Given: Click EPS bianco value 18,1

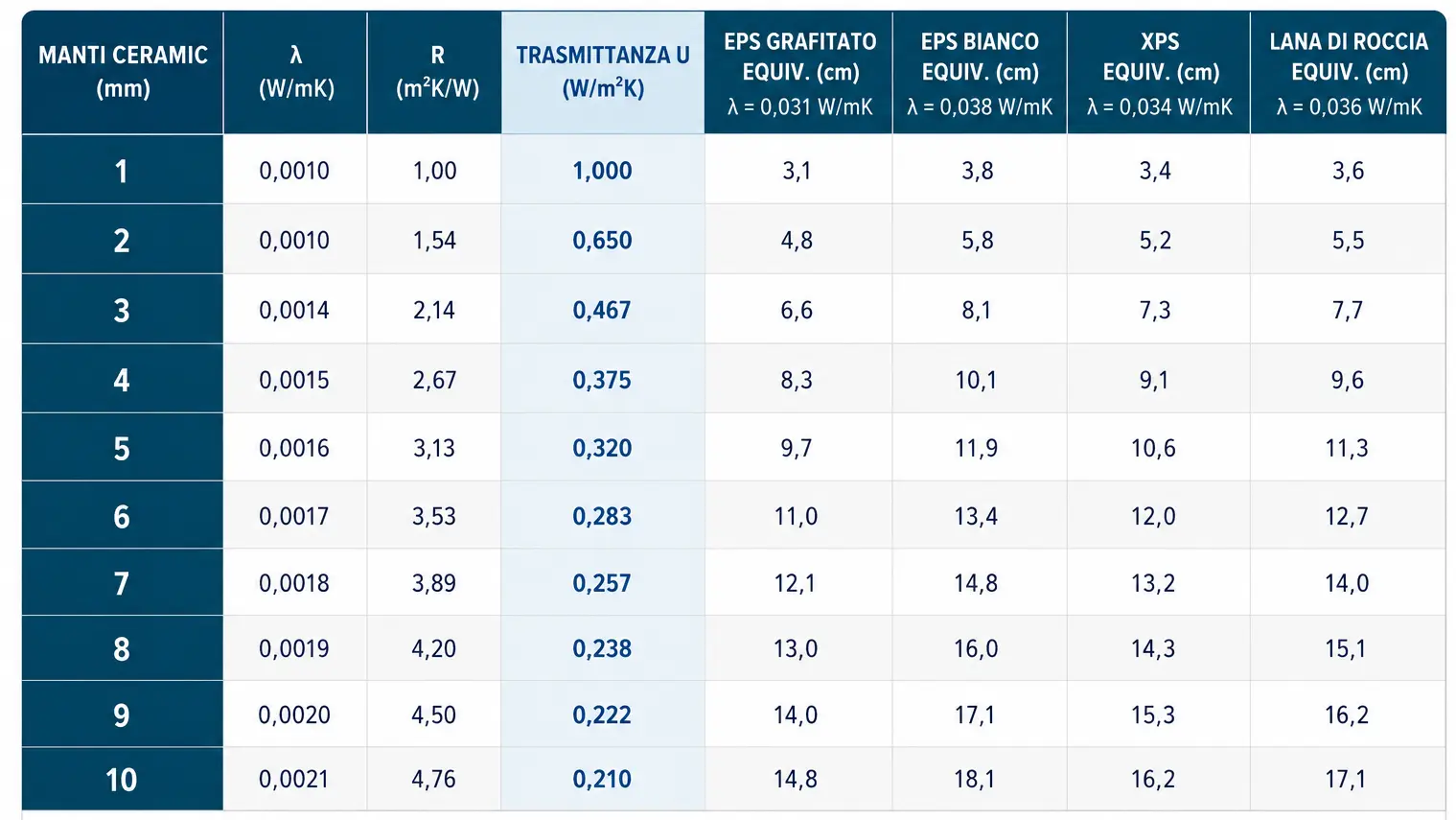Looking at the screenshot, I should click(975, 780).
